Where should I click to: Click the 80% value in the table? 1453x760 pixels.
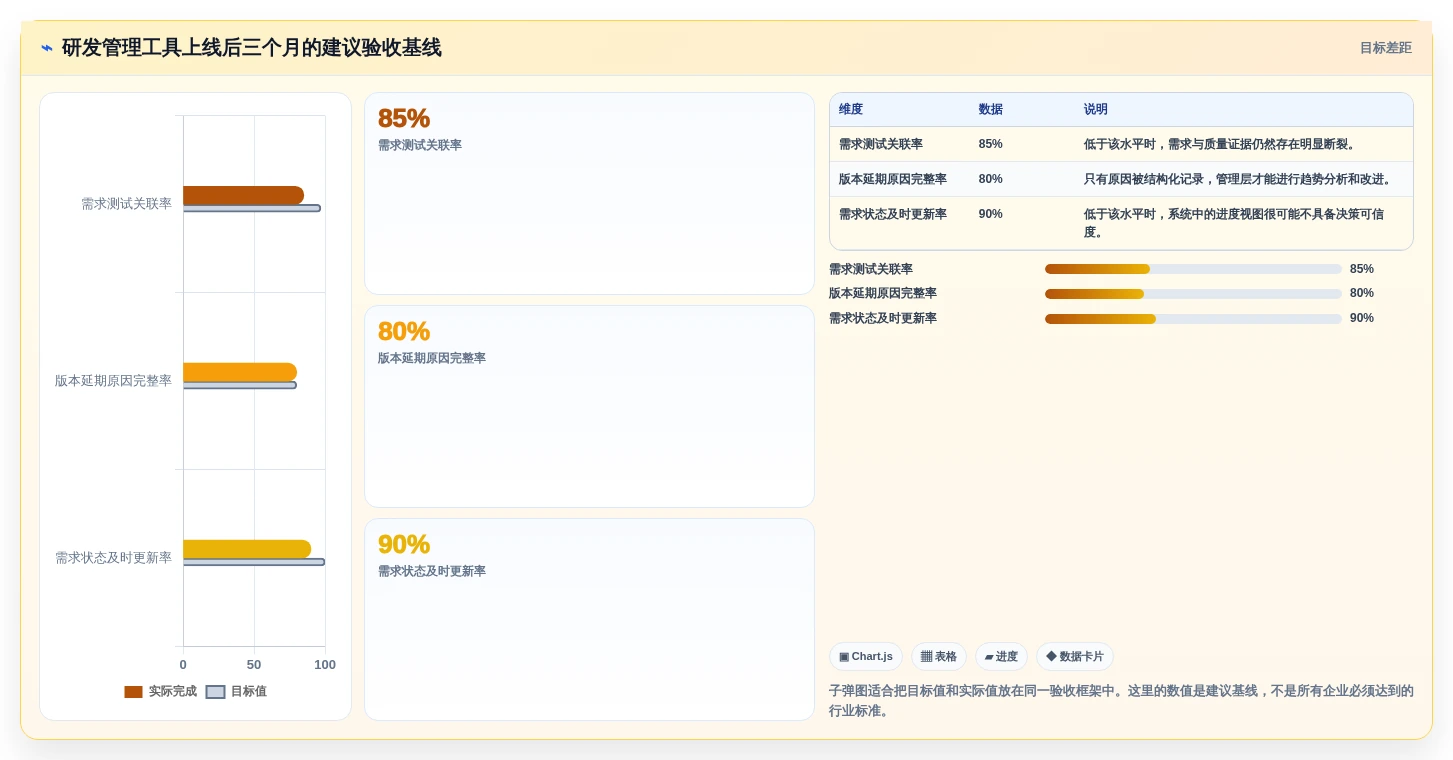click(991, 179)
